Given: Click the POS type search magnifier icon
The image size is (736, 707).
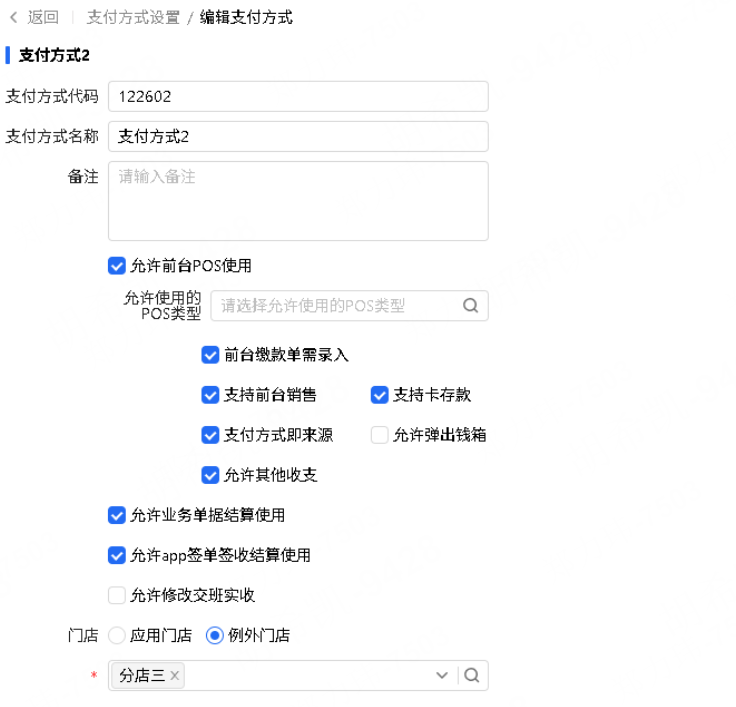Looking at the screenshot, I should (471, 306).
